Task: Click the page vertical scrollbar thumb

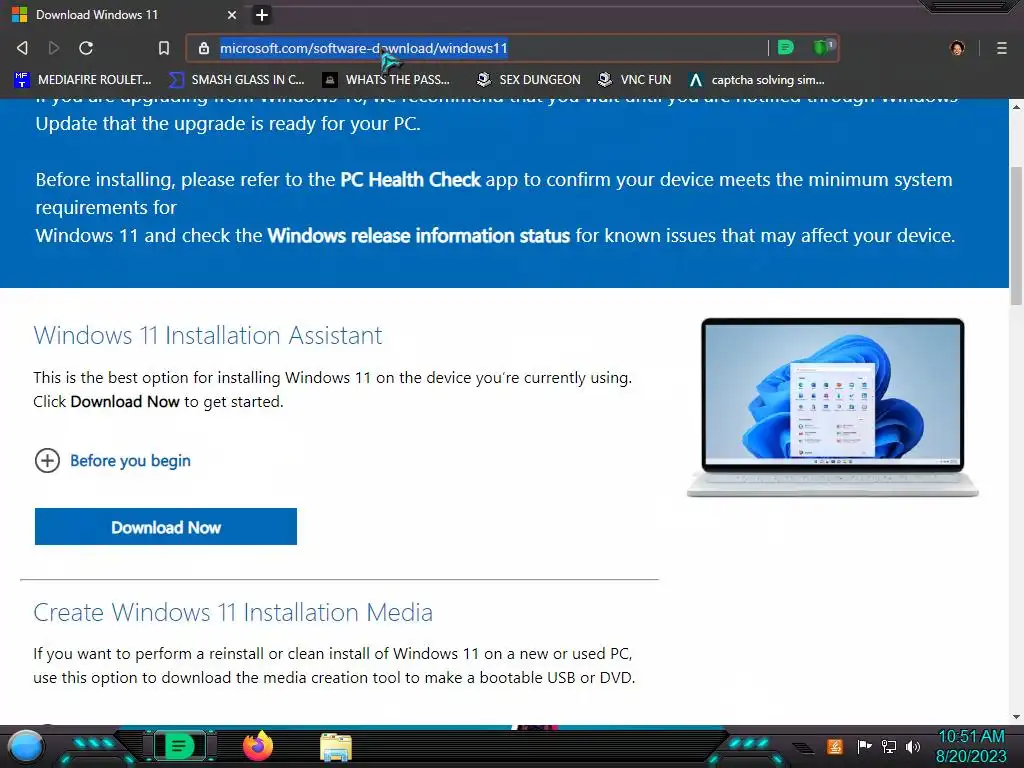Action: 1016,236
